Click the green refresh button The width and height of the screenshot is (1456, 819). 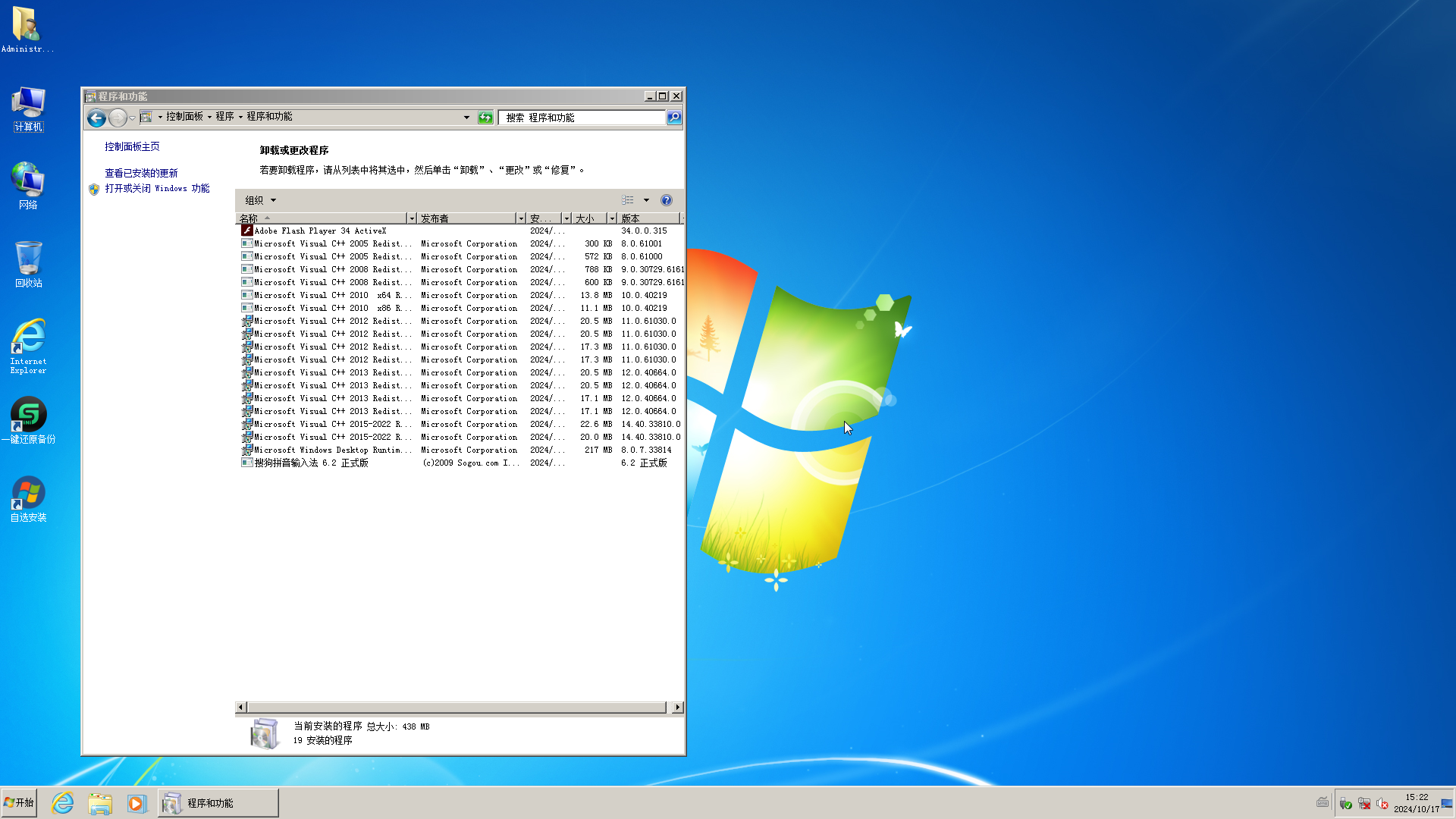(x=485, y=118)
